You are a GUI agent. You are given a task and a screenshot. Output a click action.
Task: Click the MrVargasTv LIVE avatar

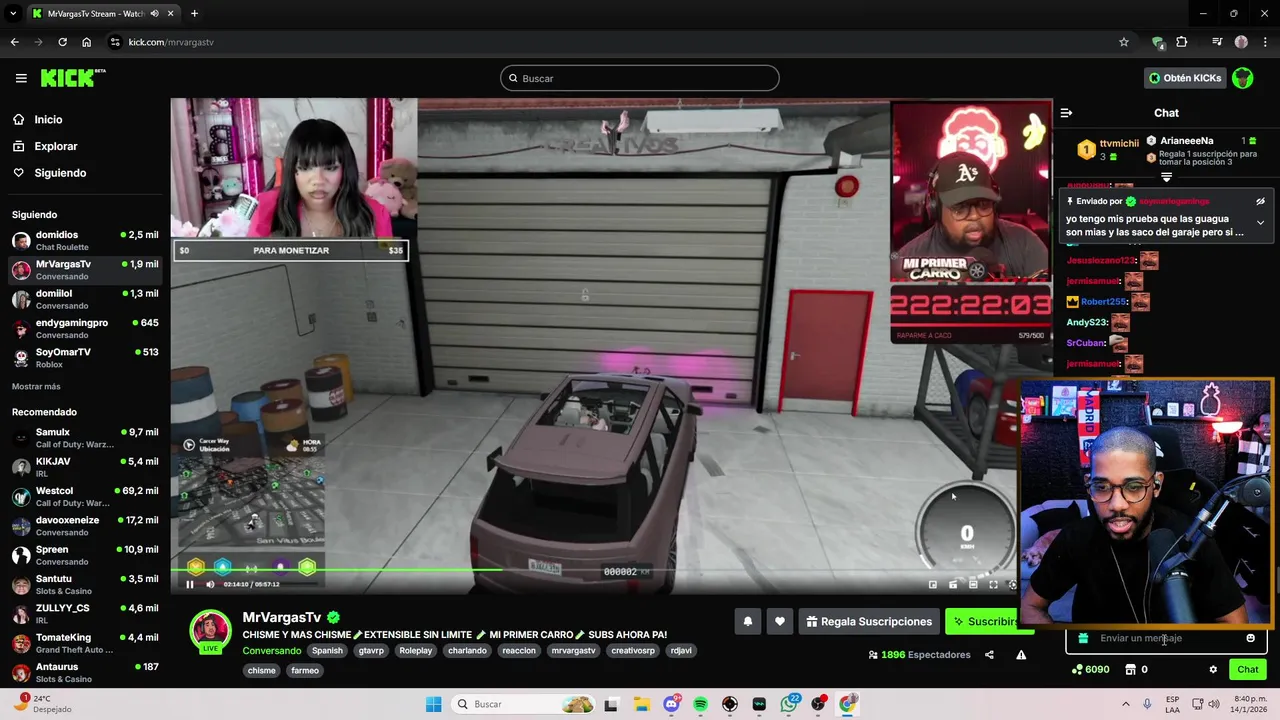[x=211, y=630]
